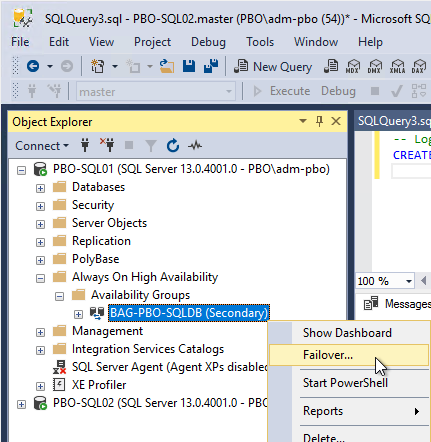Open an XMLA query editor

tap(397, 66)
